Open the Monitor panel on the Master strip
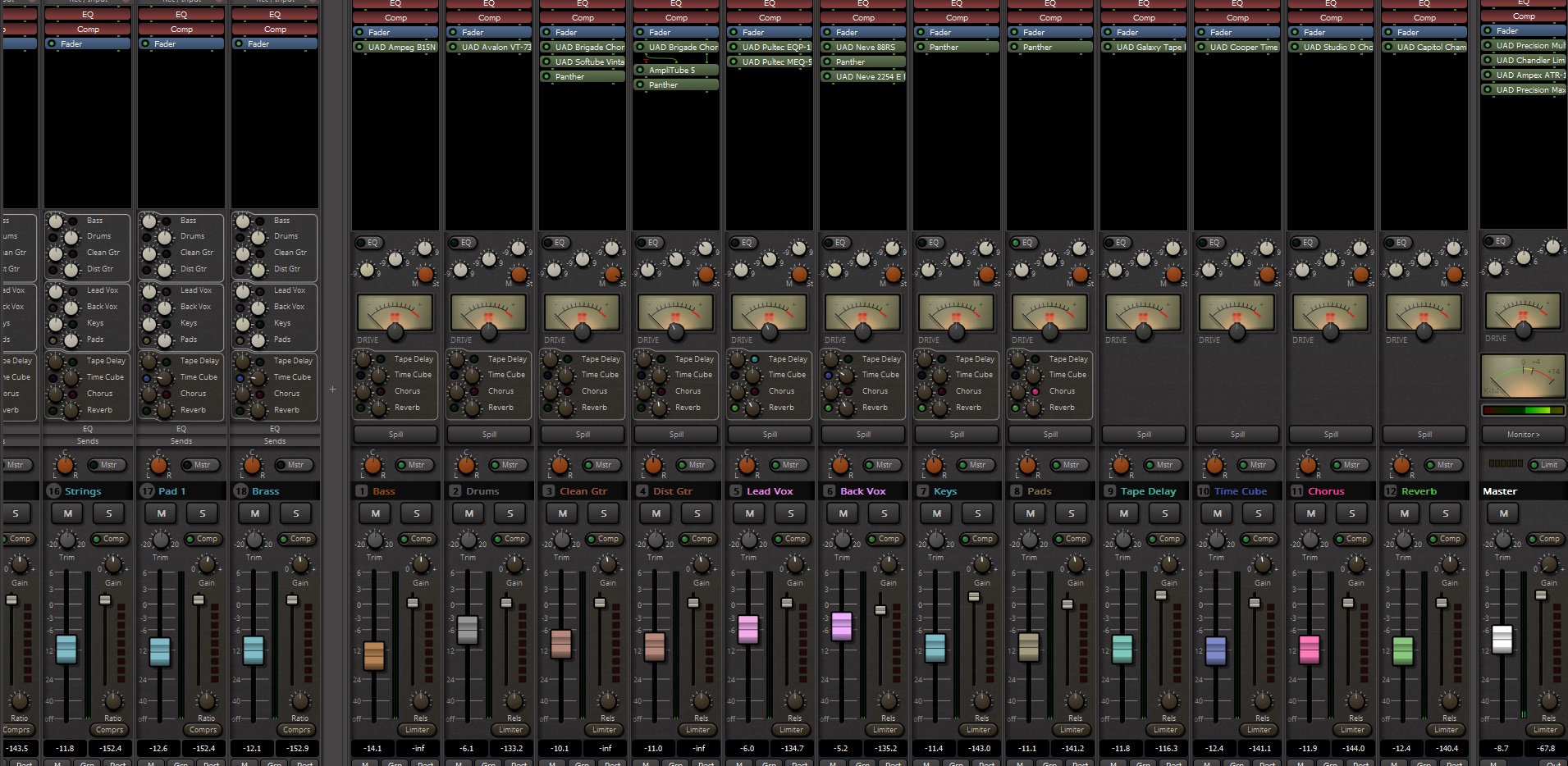This screenshot has height=766, width=1568. click(1523, 435)
